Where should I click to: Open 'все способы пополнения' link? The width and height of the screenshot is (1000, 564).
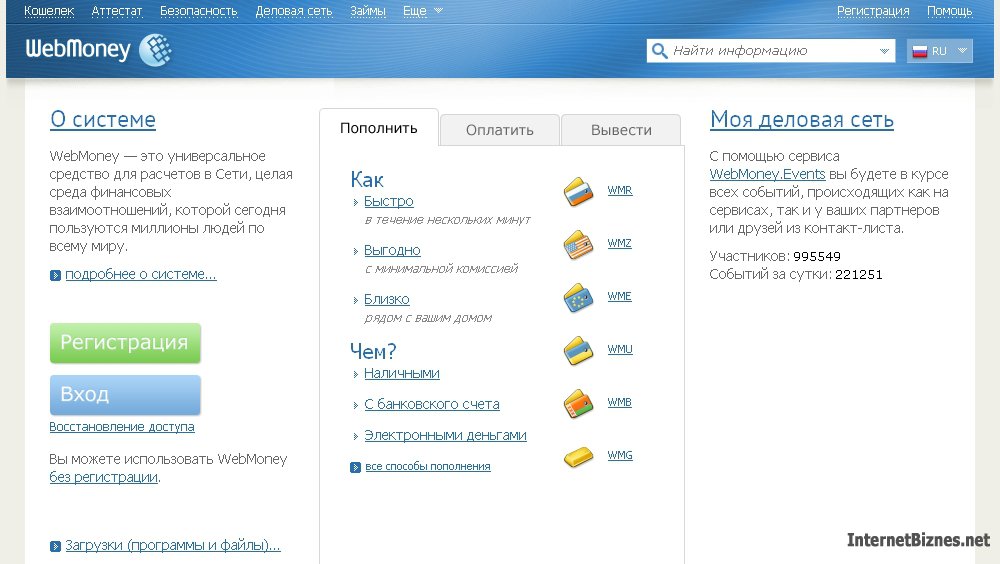click(x=428, y=466)
